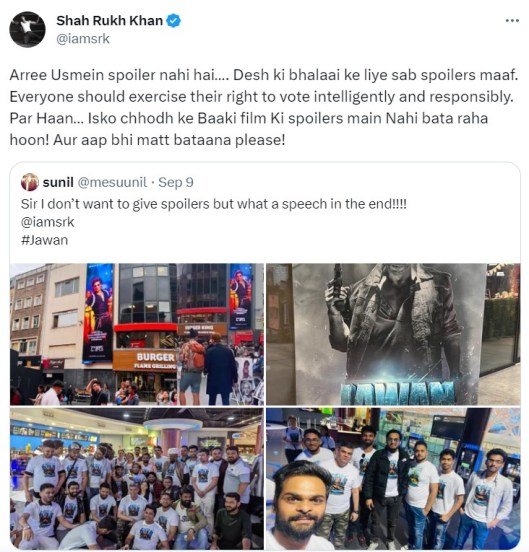
Task: Click the Sep 9 timestamp
Action: pos(176,182)
